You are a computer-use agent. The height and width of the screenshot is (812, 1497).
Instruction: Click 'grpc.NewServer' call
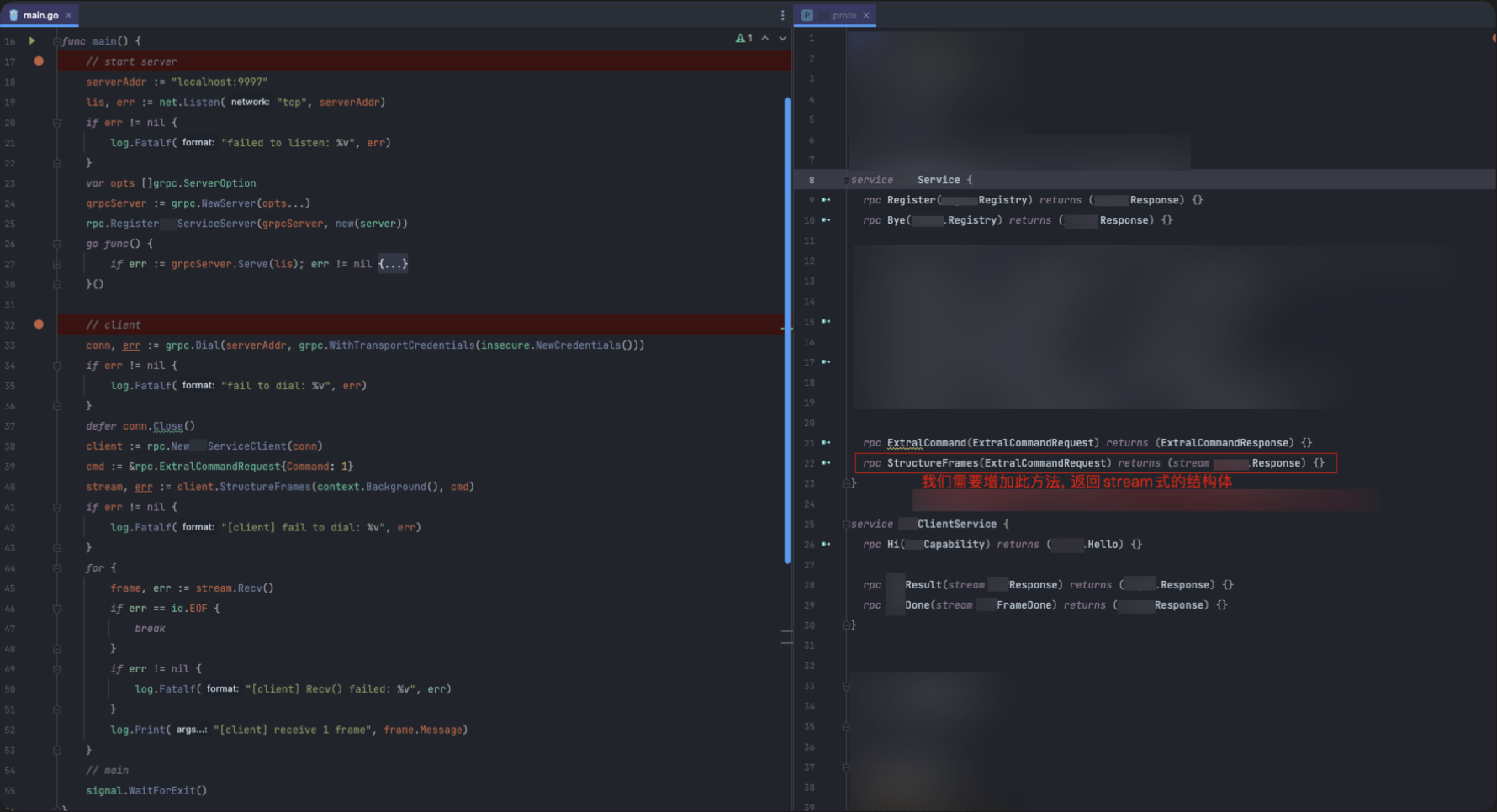pos(214,203)
